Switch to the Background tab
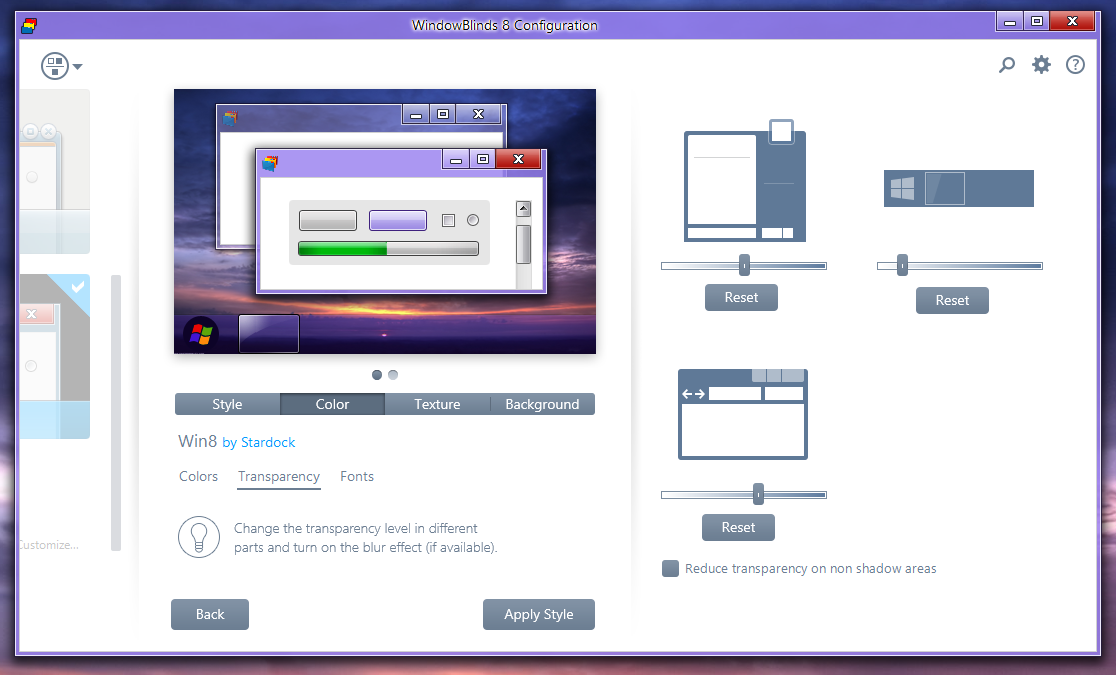 click(542, 404)
